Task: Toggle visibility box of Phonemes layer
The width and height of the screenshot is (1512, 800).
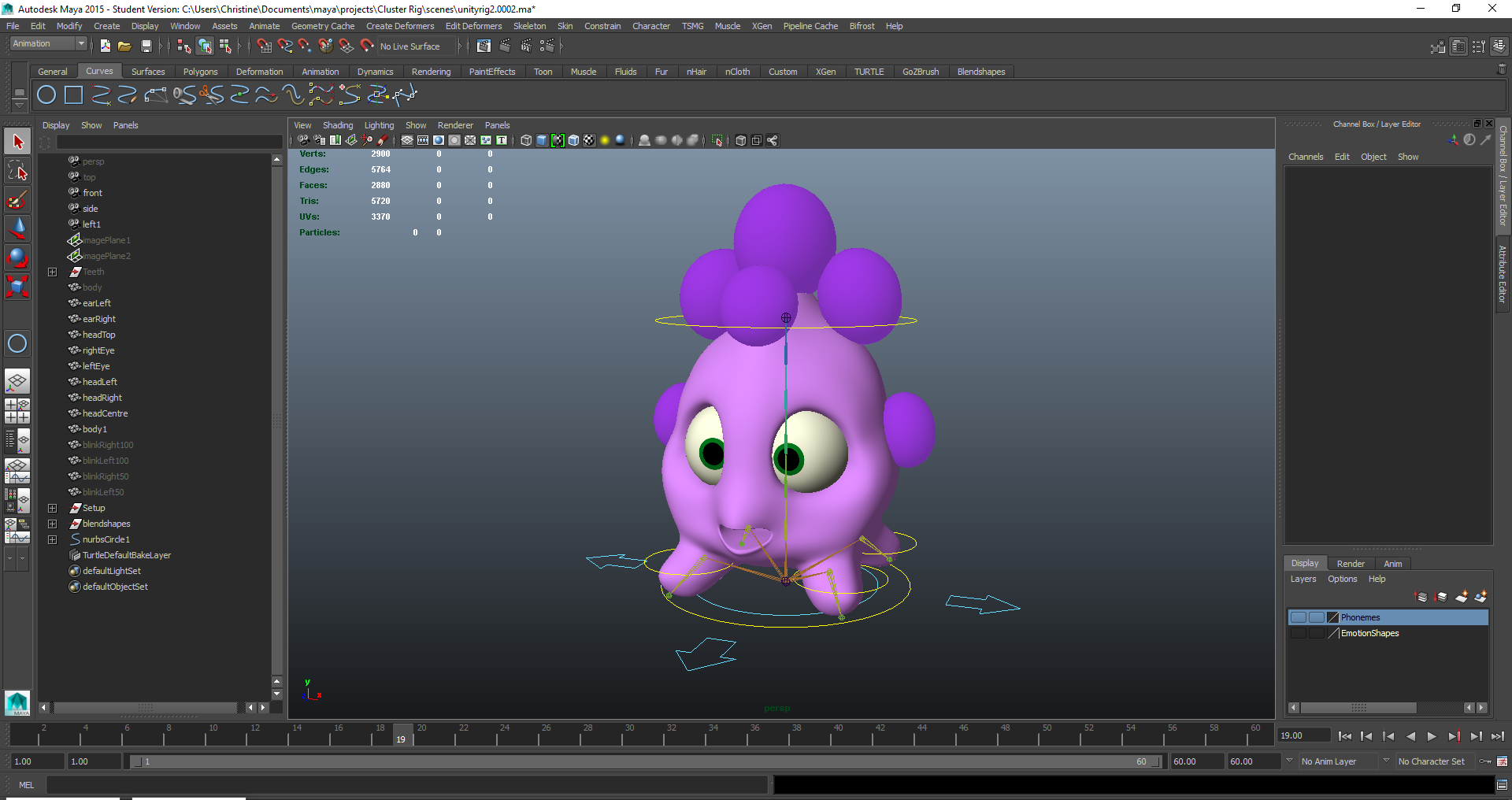Action: (1298, 617)
